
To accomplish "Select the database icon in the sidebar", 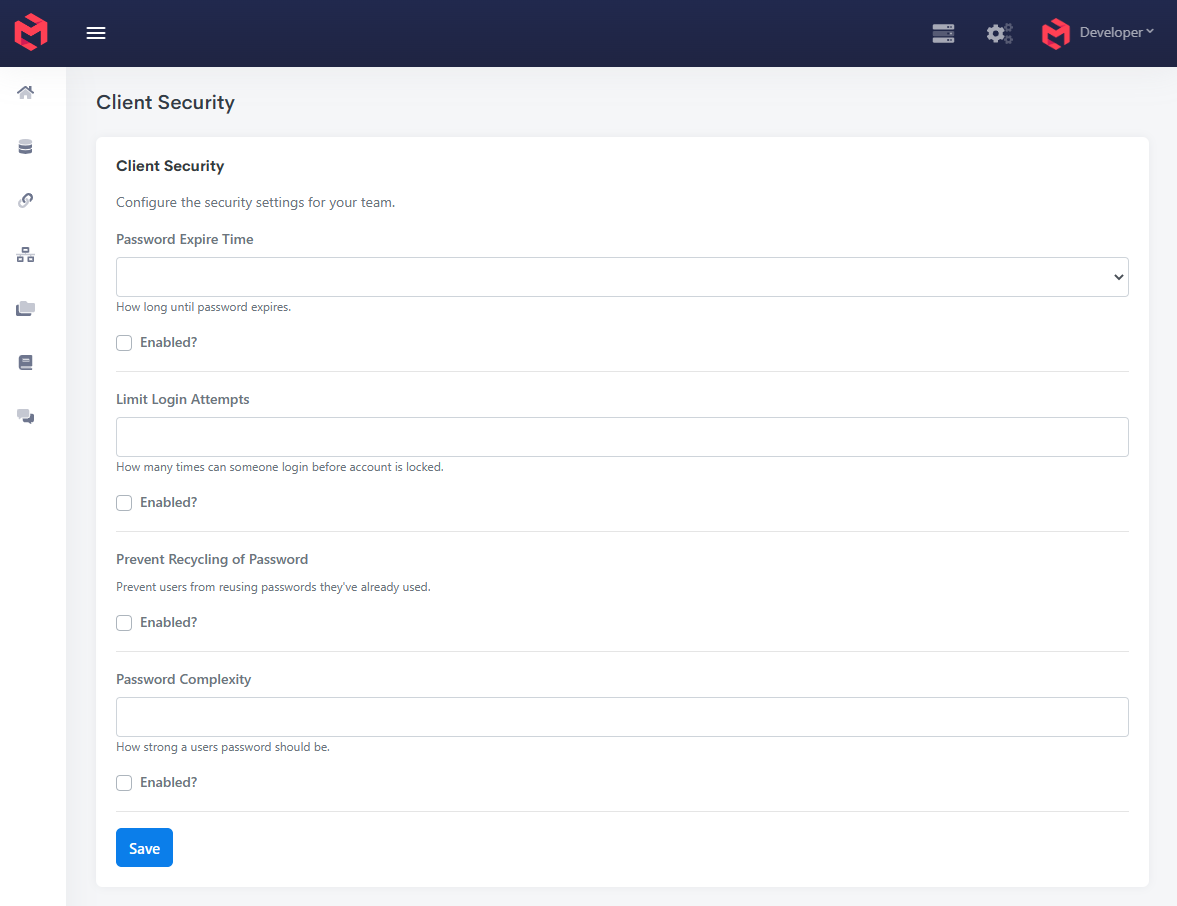I will click(25, 146).
